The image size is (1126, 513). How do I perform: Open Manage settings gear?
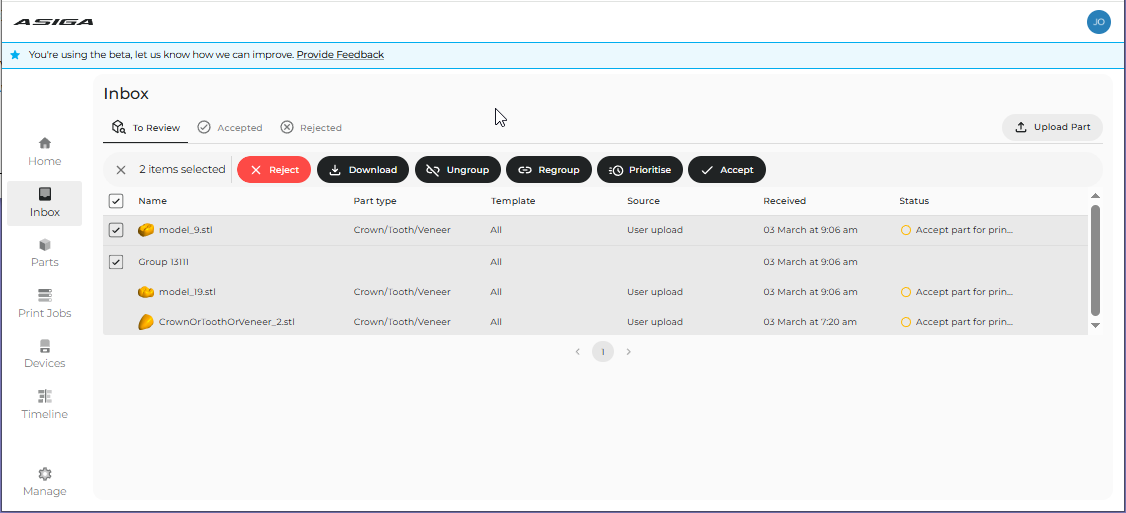click(45, 482)
